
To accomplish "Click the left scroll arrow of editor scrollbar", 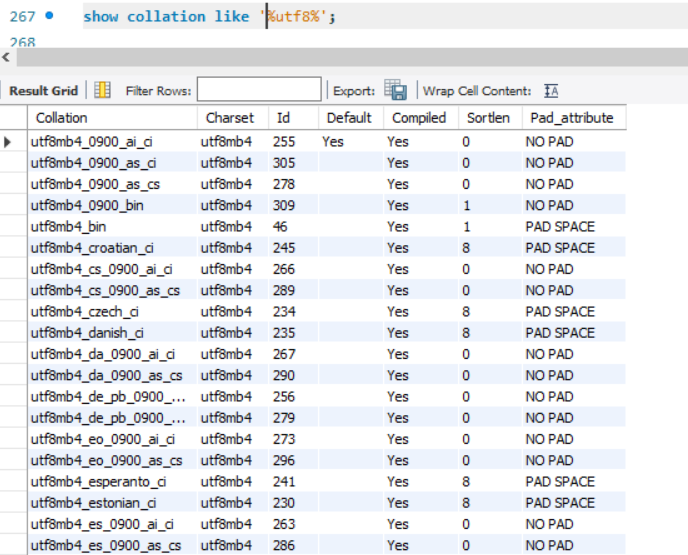I will click(6, 57).
